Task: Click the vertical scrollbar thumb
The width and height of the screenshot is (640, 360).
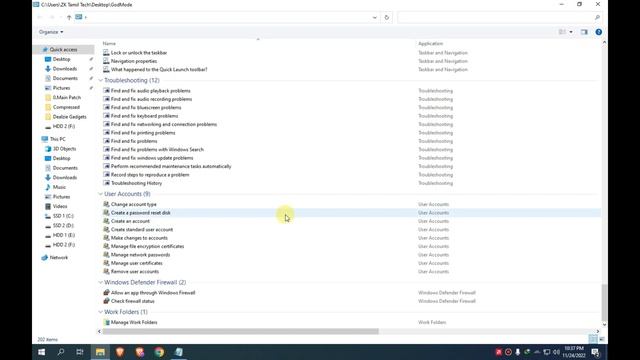Action: (x=604, y=302)
